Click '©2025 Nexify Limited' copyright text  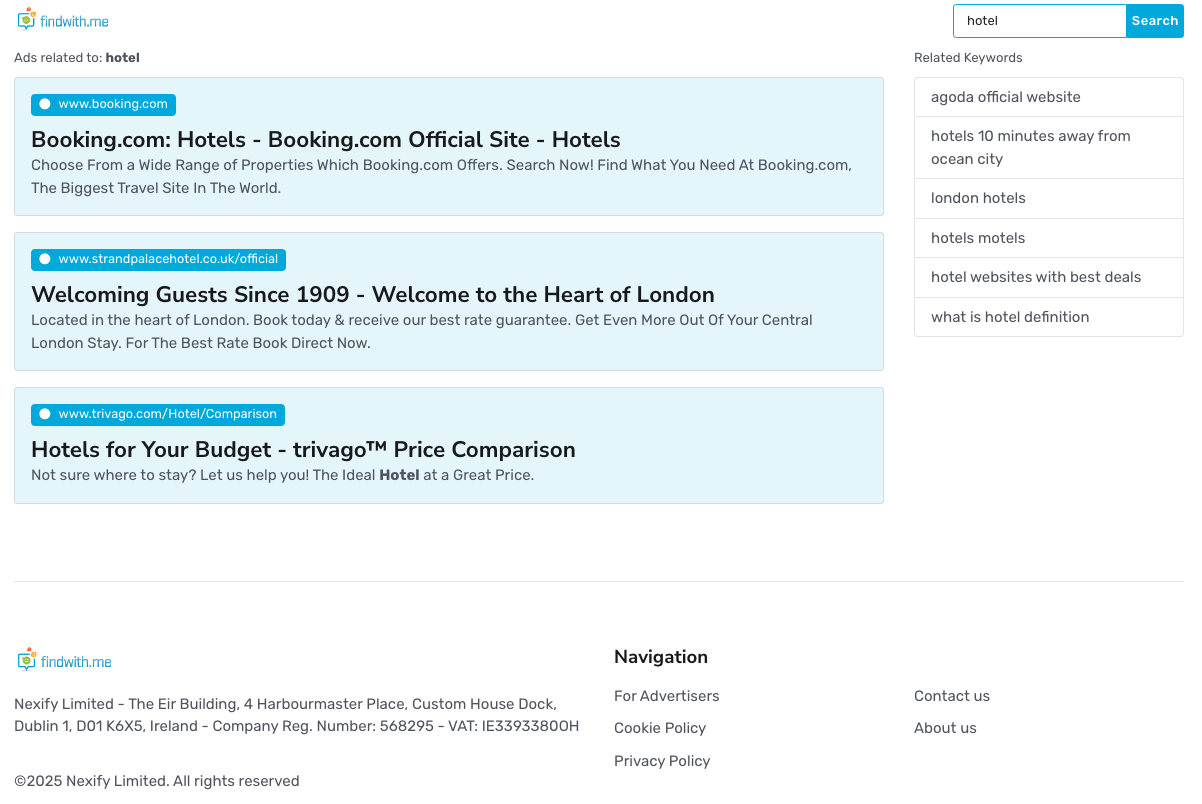click(x=157, y=781)
